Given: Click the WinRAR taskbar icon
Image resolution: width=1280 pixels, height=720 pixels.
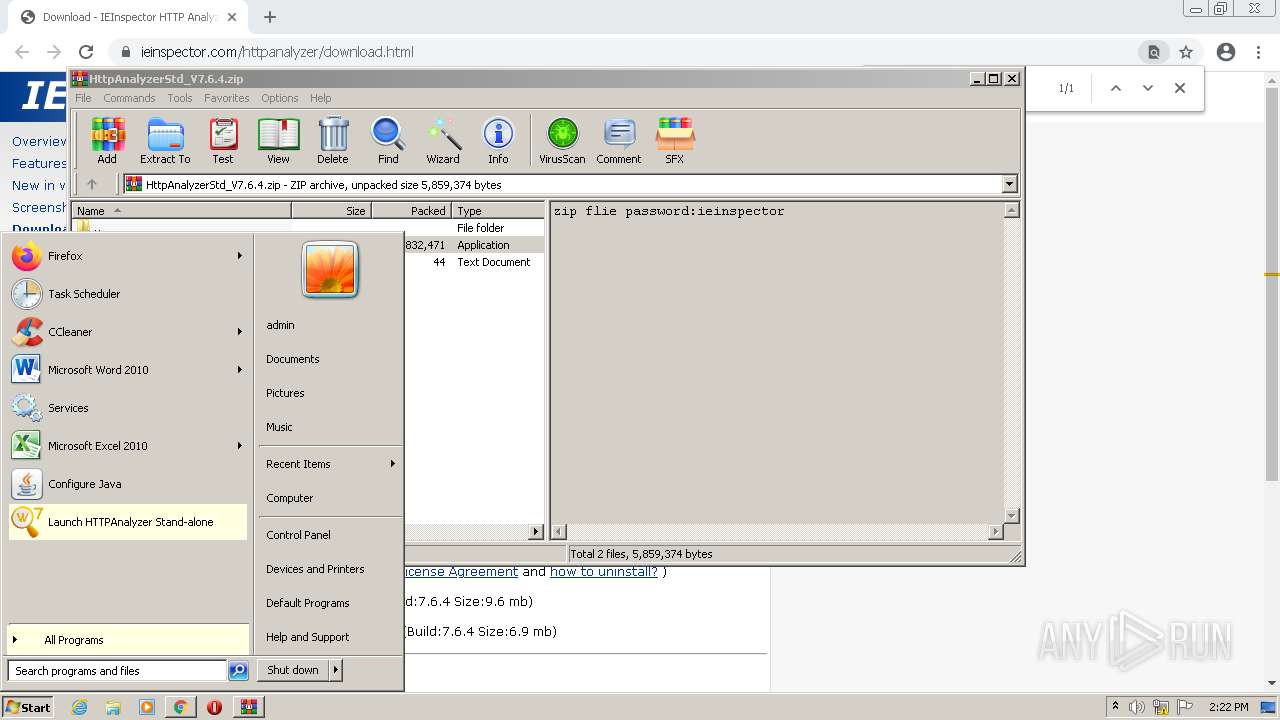Looking at the screenshot, I should coord(248,707).
